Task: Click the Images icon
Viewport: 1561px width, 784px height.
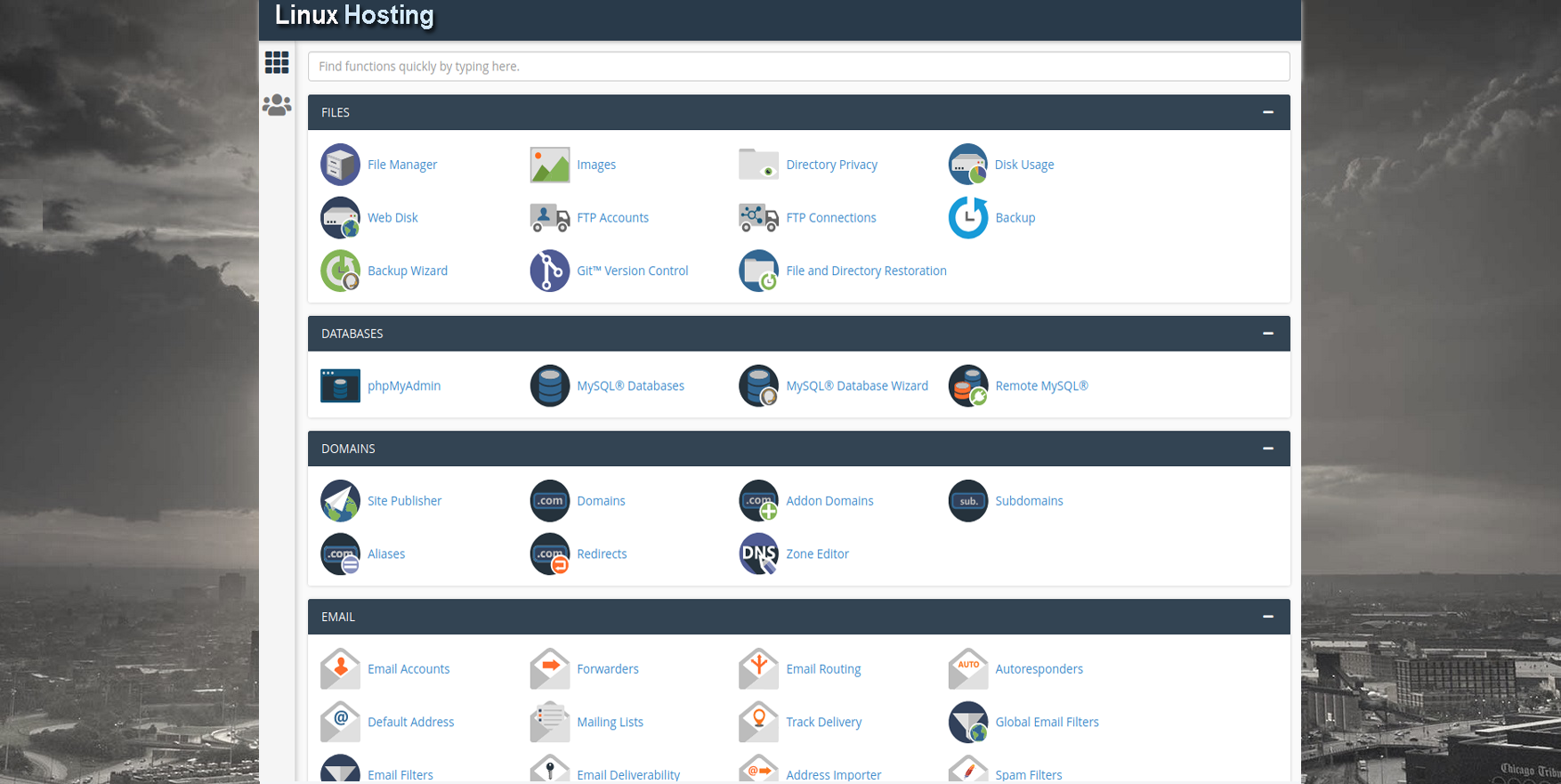Action: click(x=550, y=165)
